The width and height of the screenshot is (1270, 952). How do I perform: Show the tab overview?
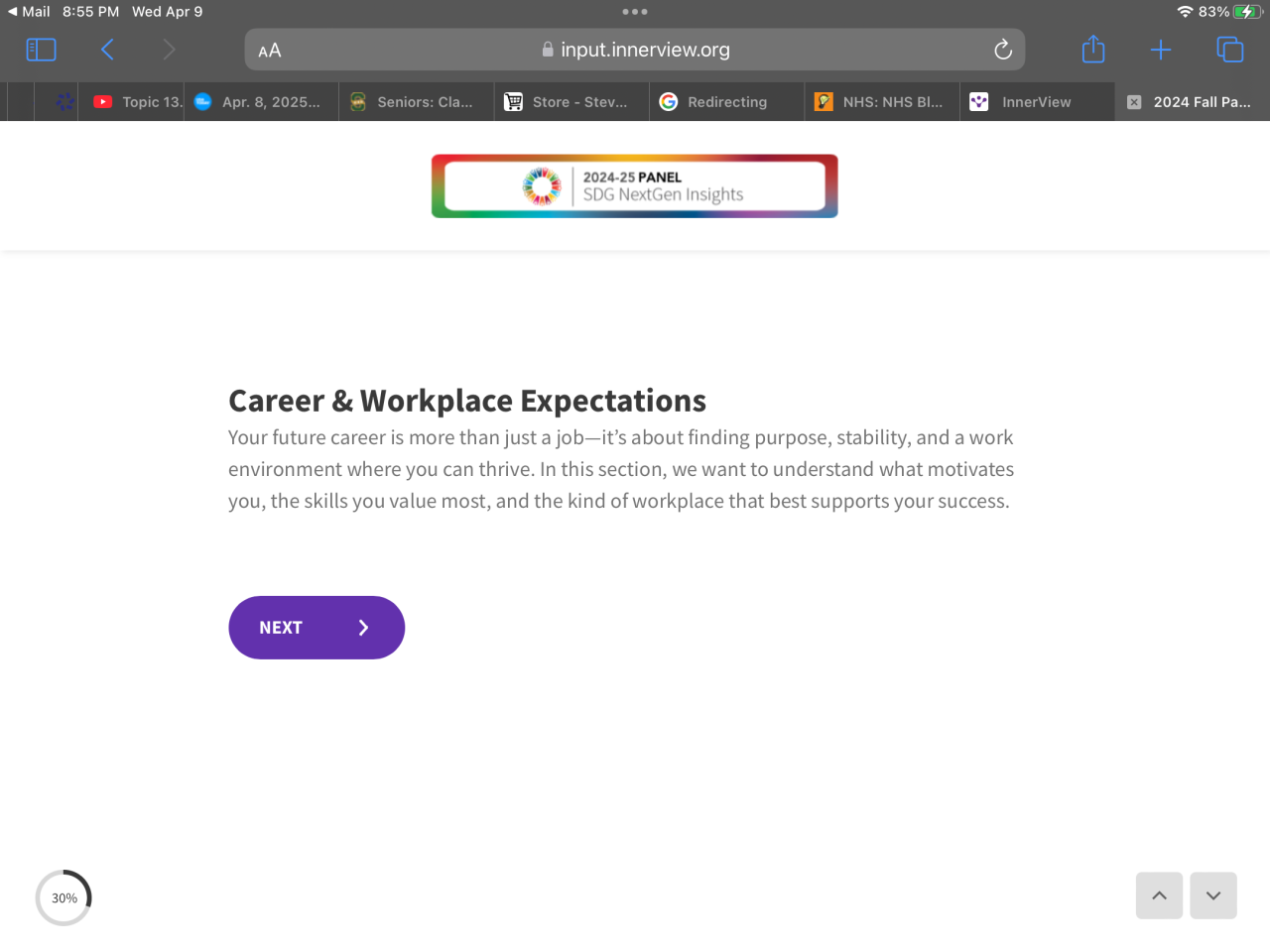1229,50
